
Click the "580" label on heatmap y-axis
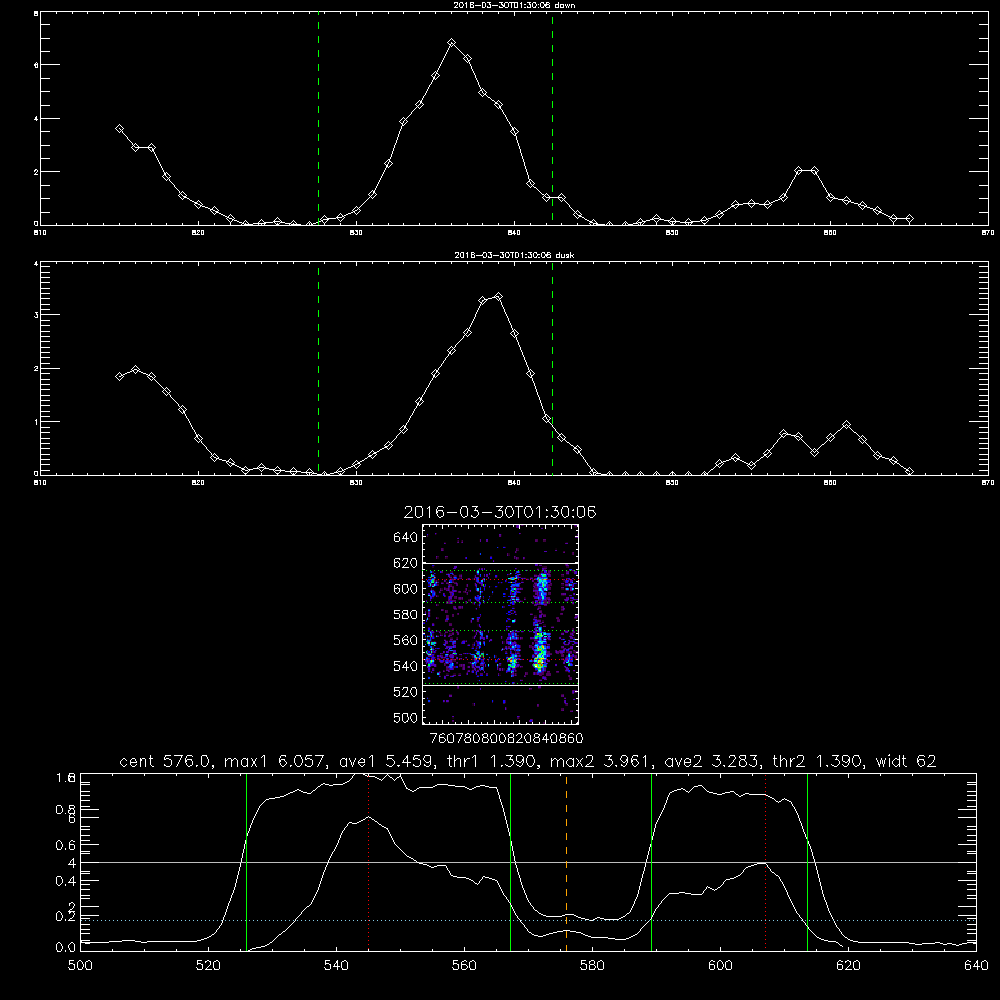[x=406, y=615]
